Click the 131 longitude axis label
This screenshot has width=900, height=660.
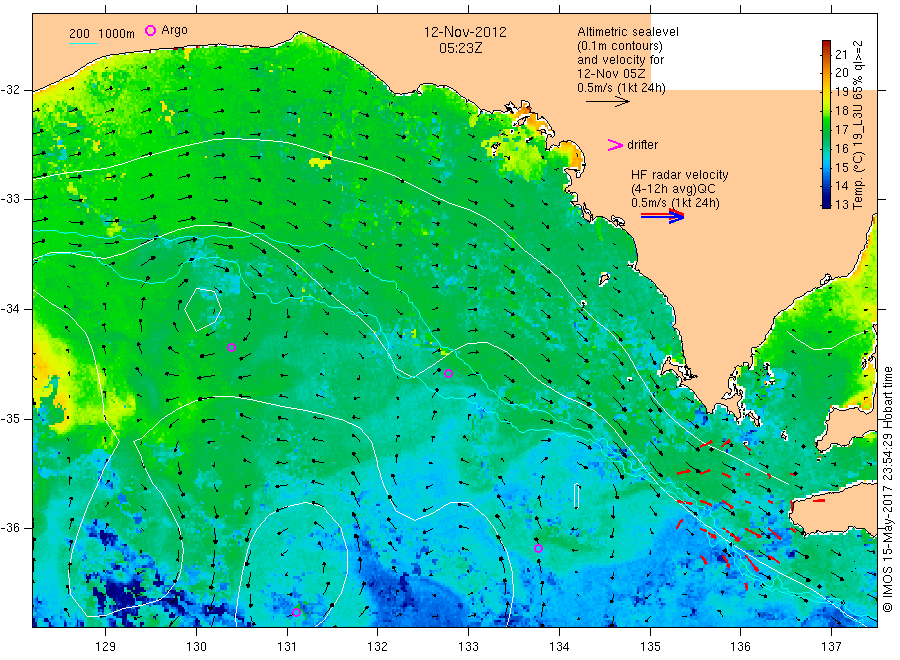[287, 647]
